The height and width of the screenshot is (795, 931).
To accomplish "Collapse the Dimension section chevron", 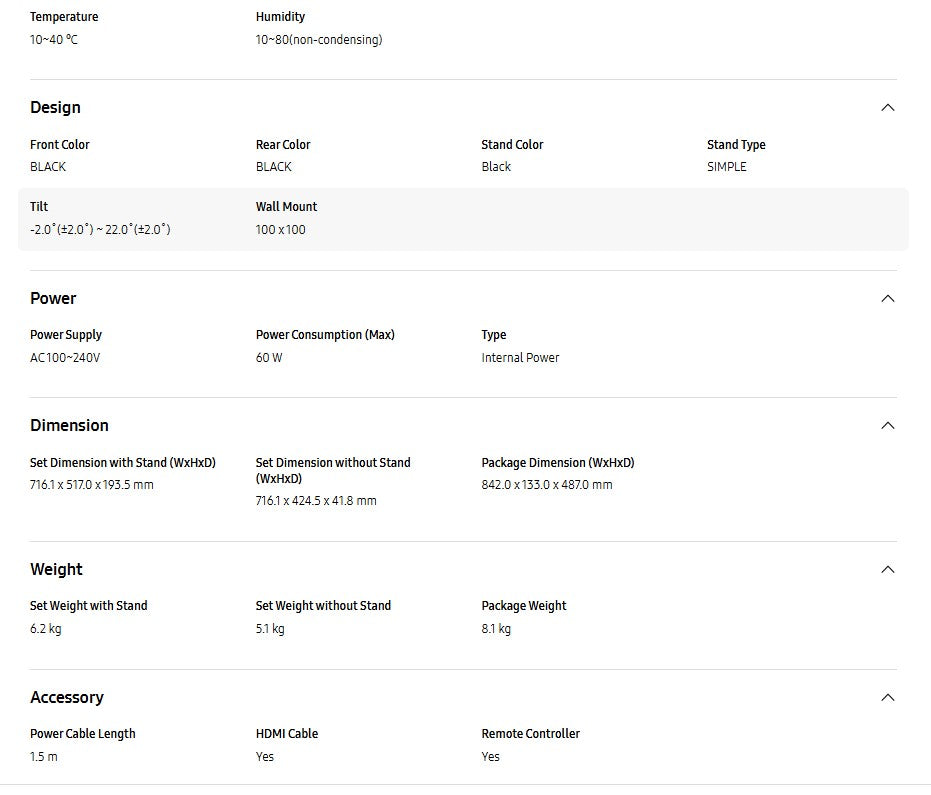I will point(887,426).
